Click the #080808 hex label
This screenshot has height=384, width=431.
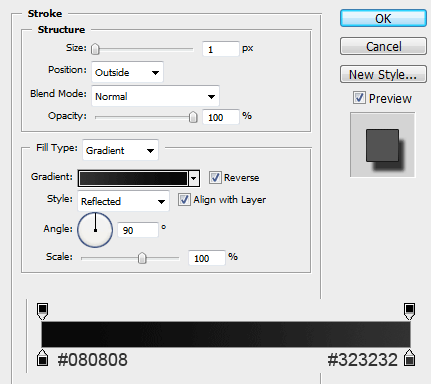coord(92,360)
